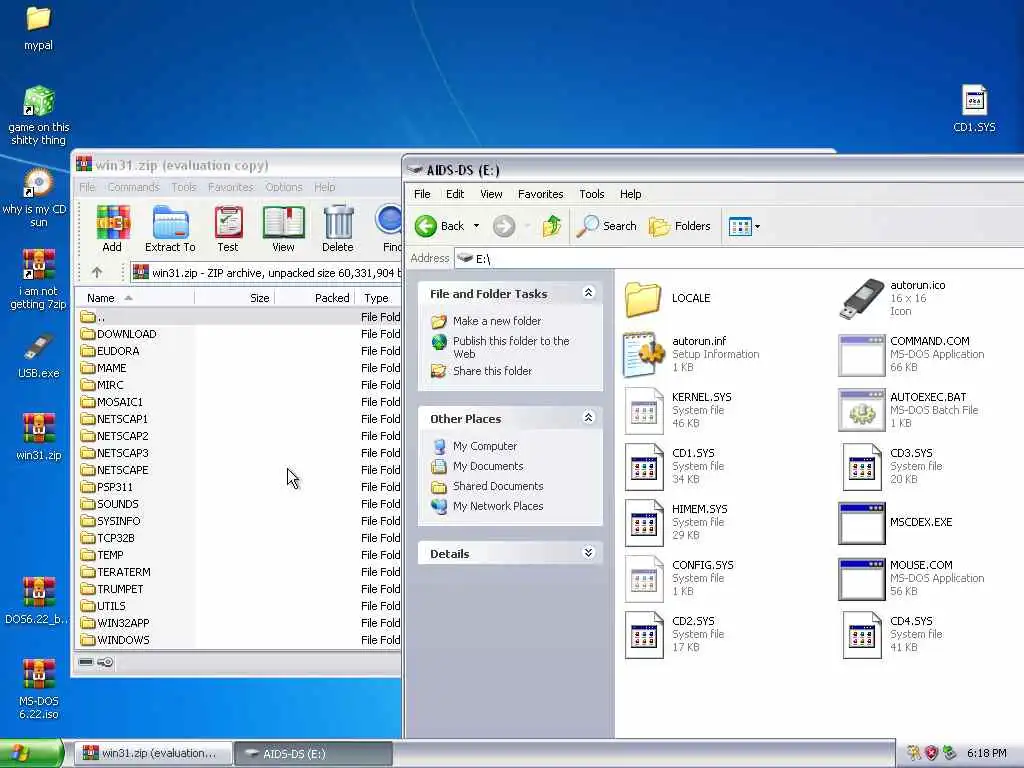Open the Commands menu in WinRAR

pos(133,187)
